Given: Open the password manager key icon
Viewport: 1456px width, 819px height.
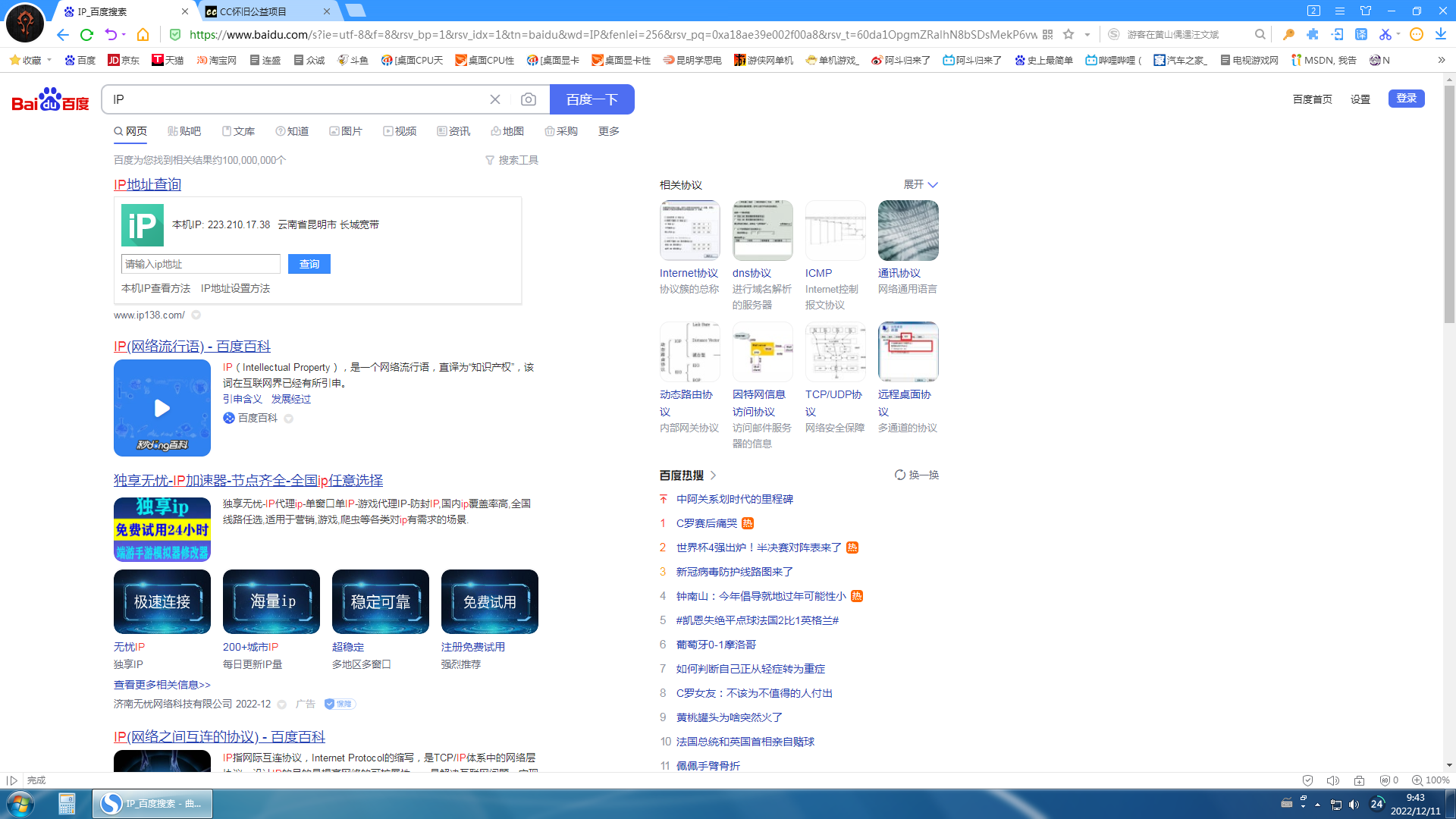Looking at the screenshot, I should [1289, 34].
